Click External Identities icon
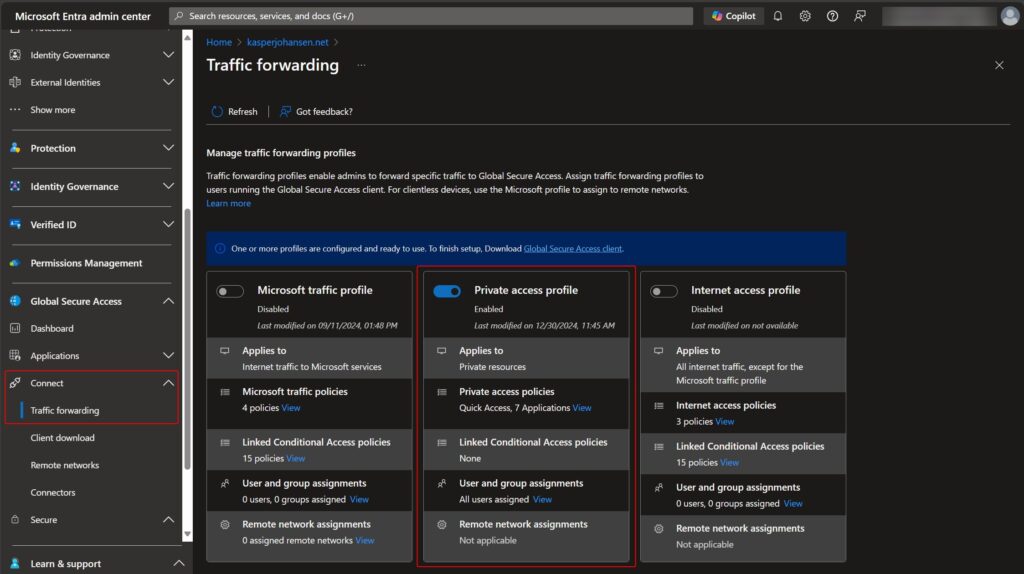This screenshot has width=1024, height=574. [x=15, y=82]
